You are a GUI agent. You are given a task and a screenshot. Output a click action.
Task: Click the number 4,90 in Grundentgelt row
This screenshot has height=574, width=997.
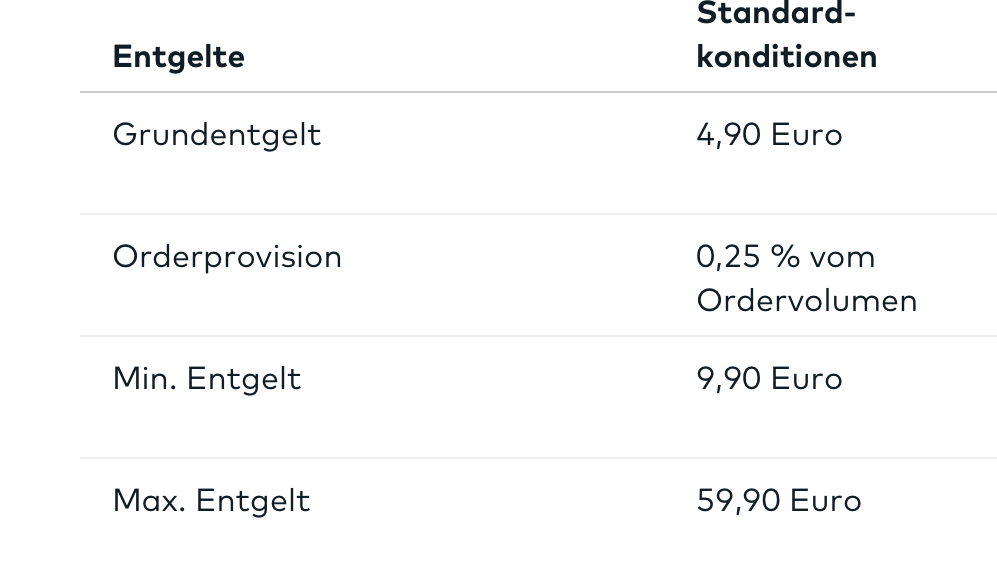click(729, 135)
